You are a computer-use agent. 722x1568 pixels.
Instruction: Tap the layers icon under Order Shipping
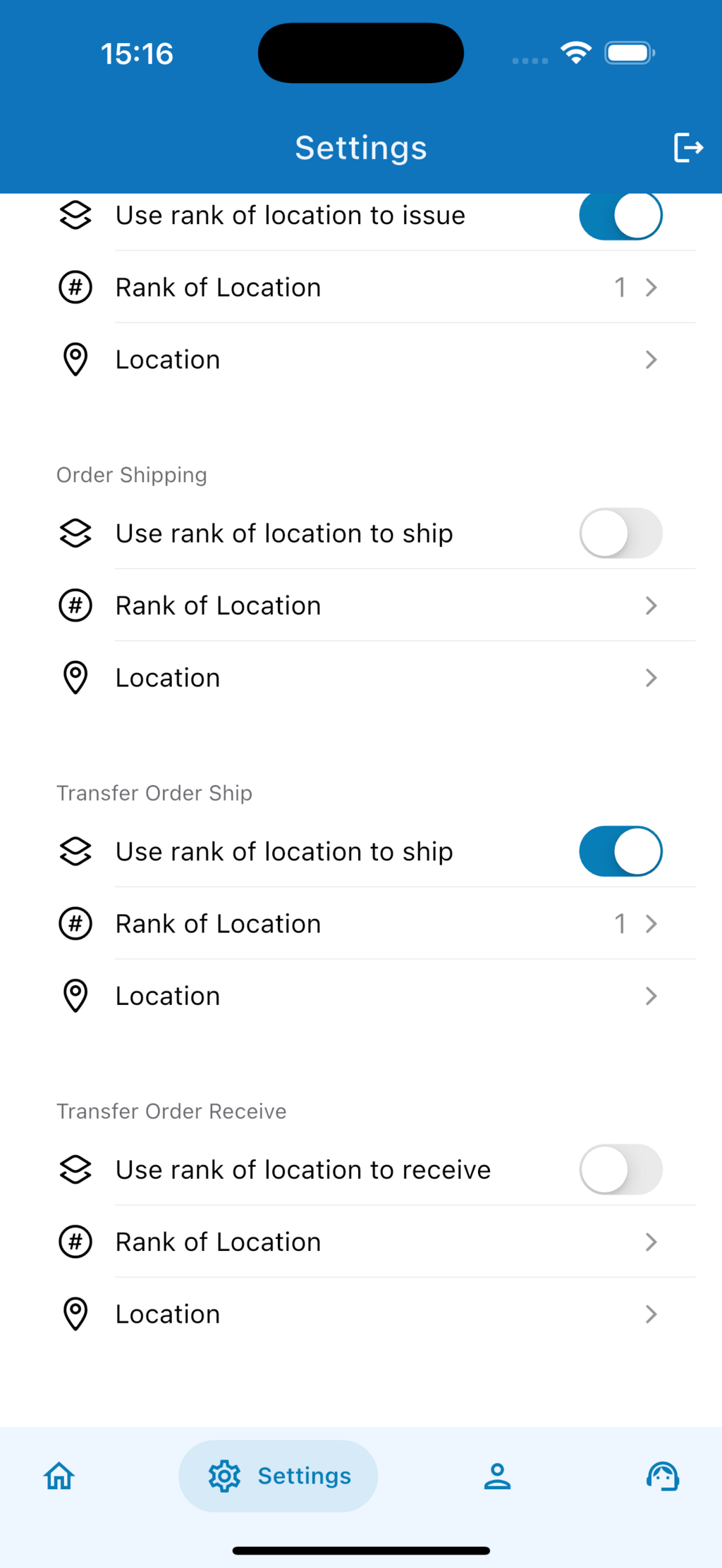click(75, 533)
